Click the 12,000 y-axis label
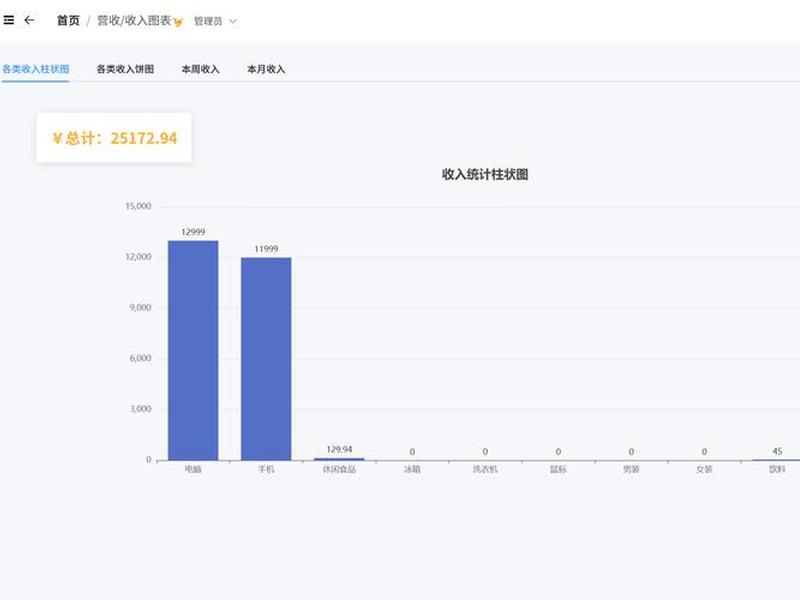The image size is (800, 600). [x=138, y=257]
